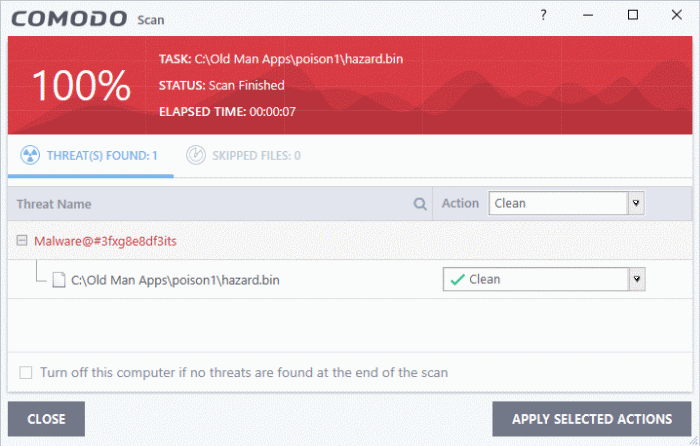This screenshot has height=446, width=700.
Task: Click the green checkmark in Clean dropdown
Action: (x=458, y=279)
